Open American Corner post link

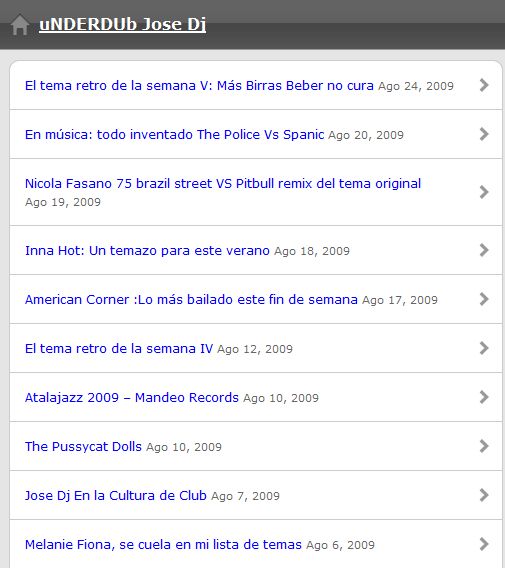click(x=191, y=300)
